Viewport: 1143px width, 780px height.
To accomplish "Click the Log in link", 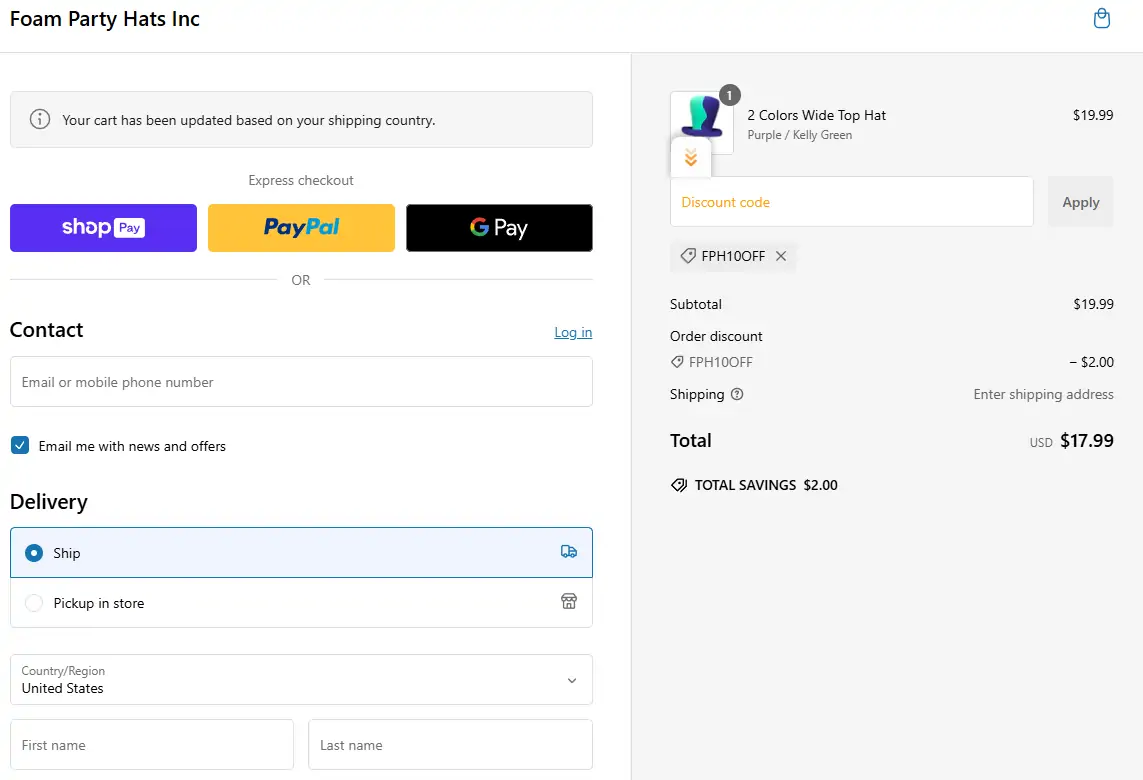I will [x=573, y=332].
